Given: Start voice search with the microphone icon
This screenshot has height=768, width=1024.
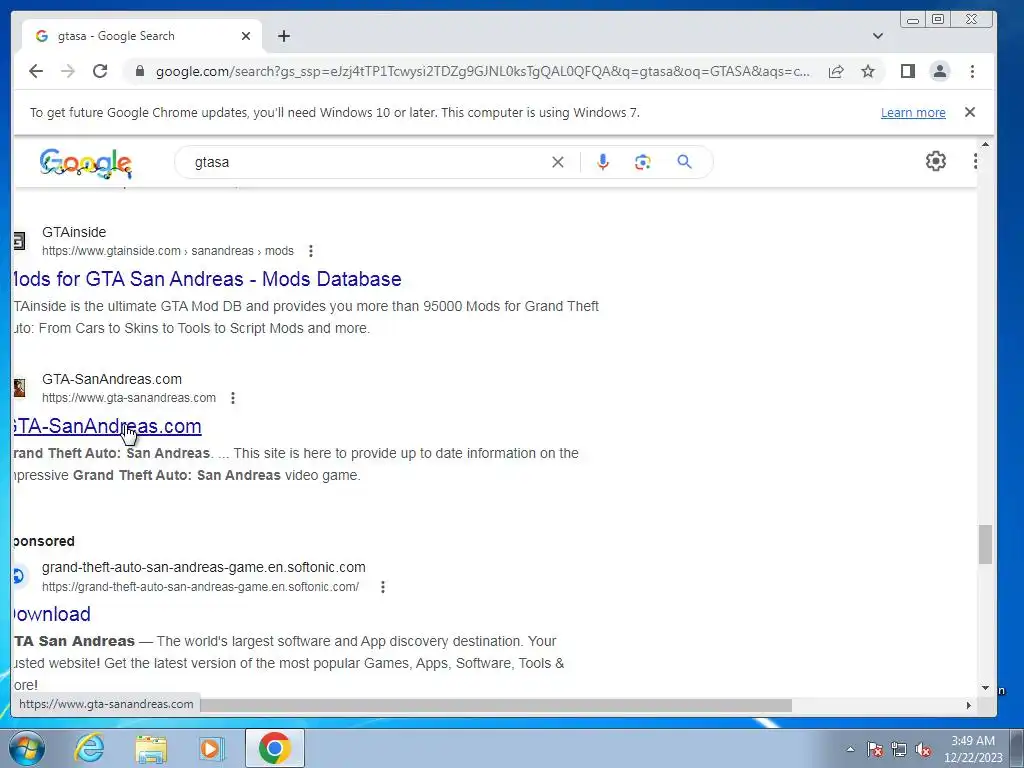Looking at the screenshot, I should [603, 162].
